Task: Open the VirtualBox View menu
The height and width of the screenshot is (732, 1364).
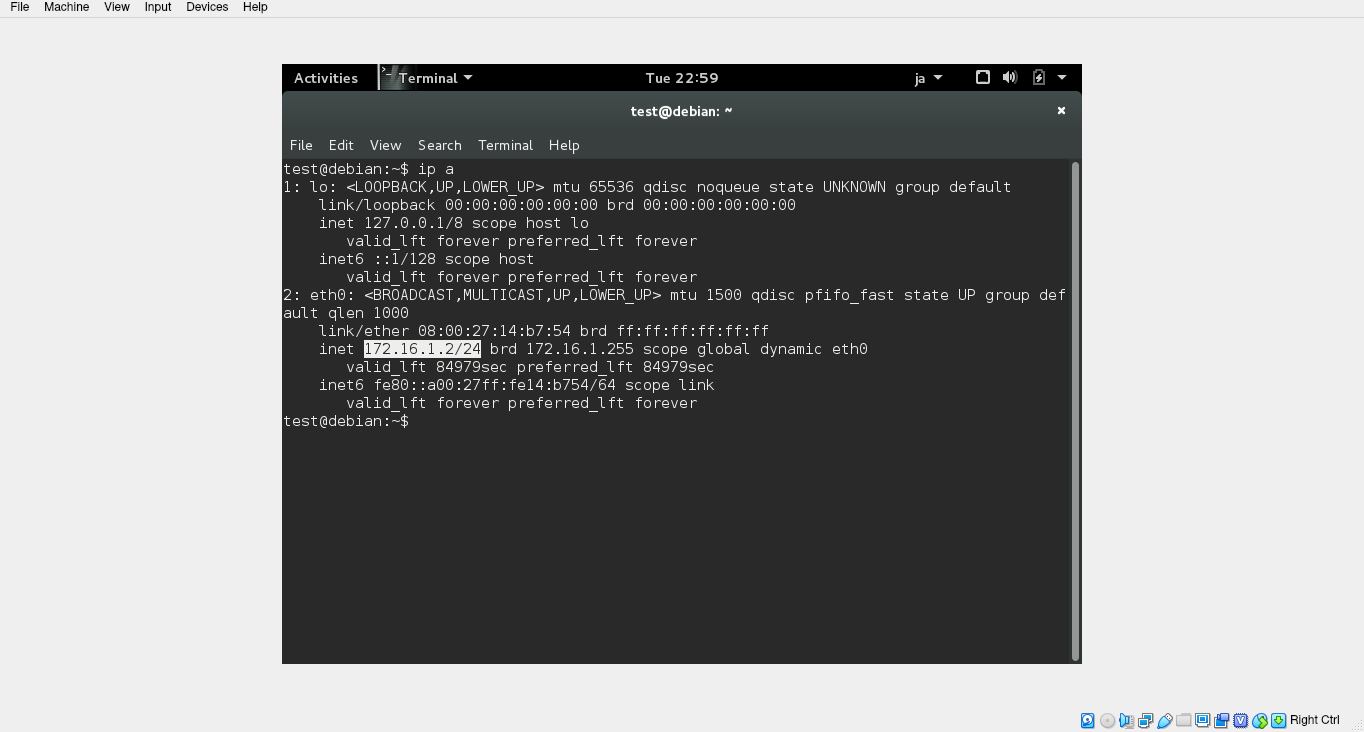Action: [117, 7]
